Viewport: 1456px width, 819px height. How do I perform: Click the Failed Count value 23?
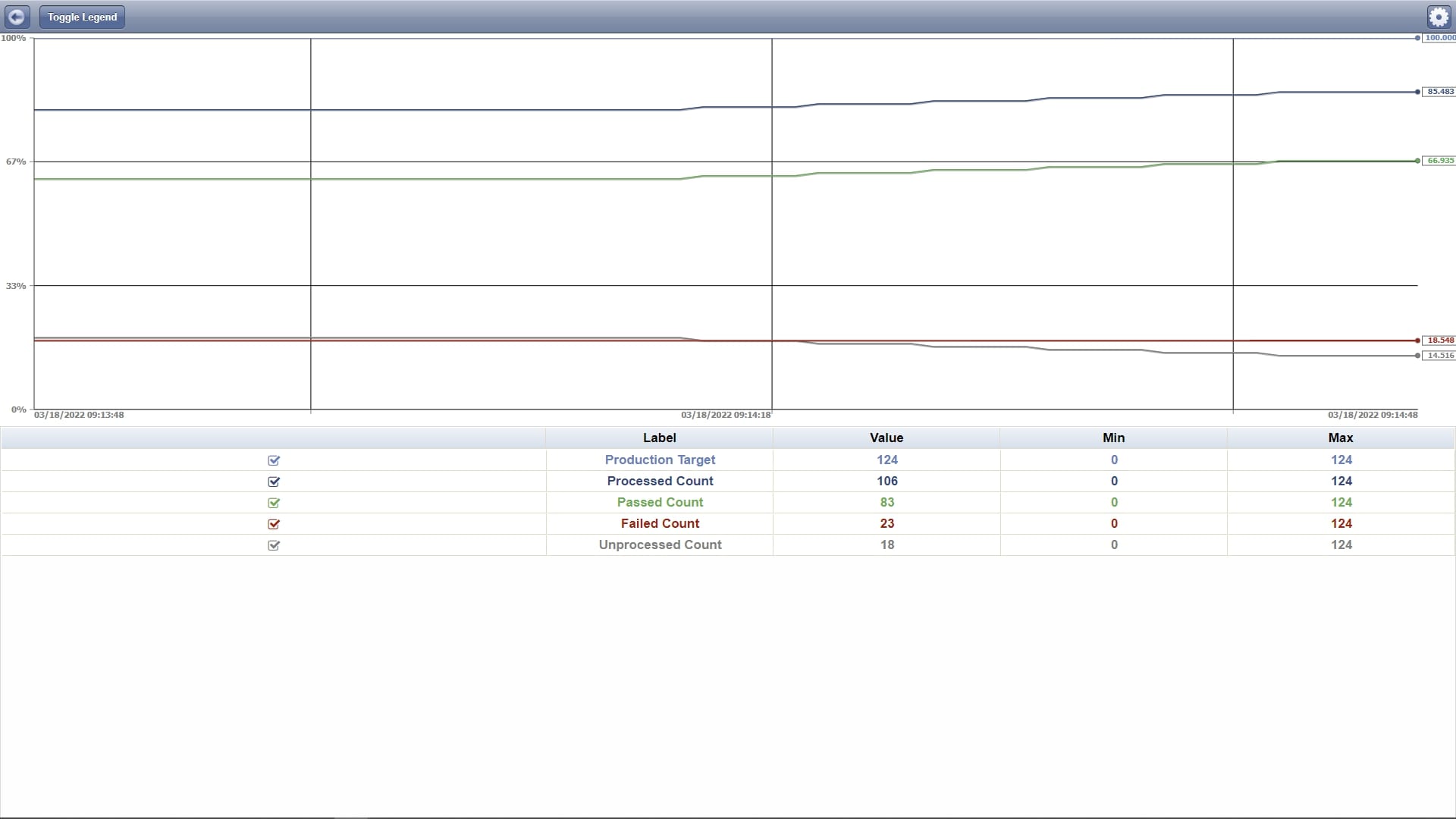click(886, 523)
